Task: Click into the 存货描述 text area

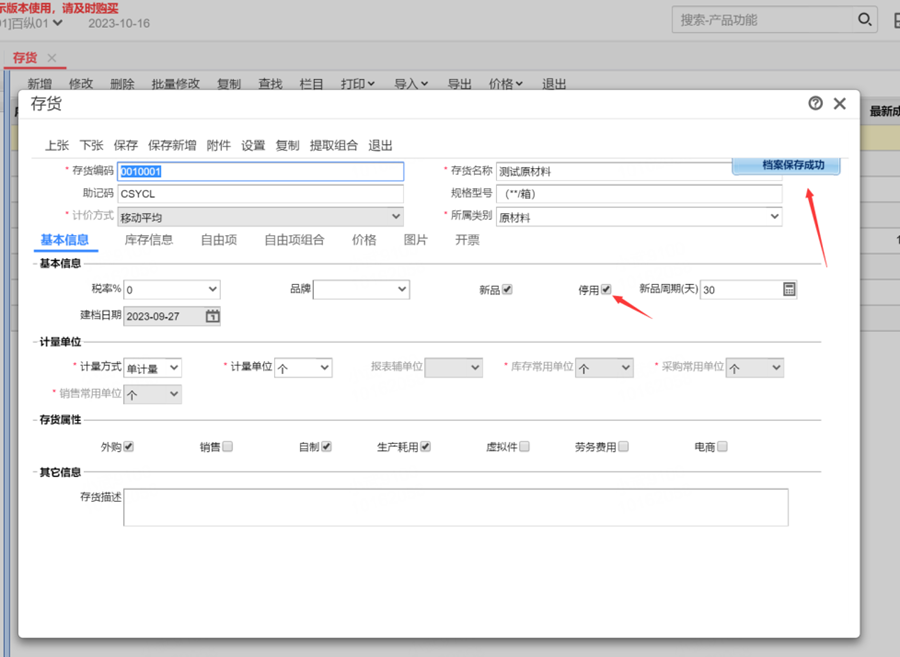Action: click(x=455, y=507)
